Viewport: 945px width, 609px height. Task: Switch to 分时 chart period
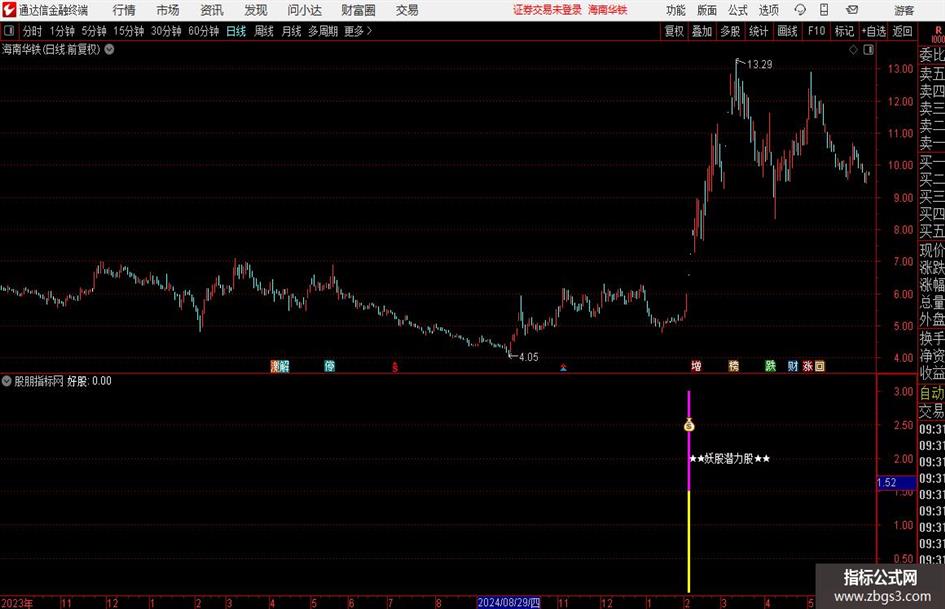tap(33, 31)
